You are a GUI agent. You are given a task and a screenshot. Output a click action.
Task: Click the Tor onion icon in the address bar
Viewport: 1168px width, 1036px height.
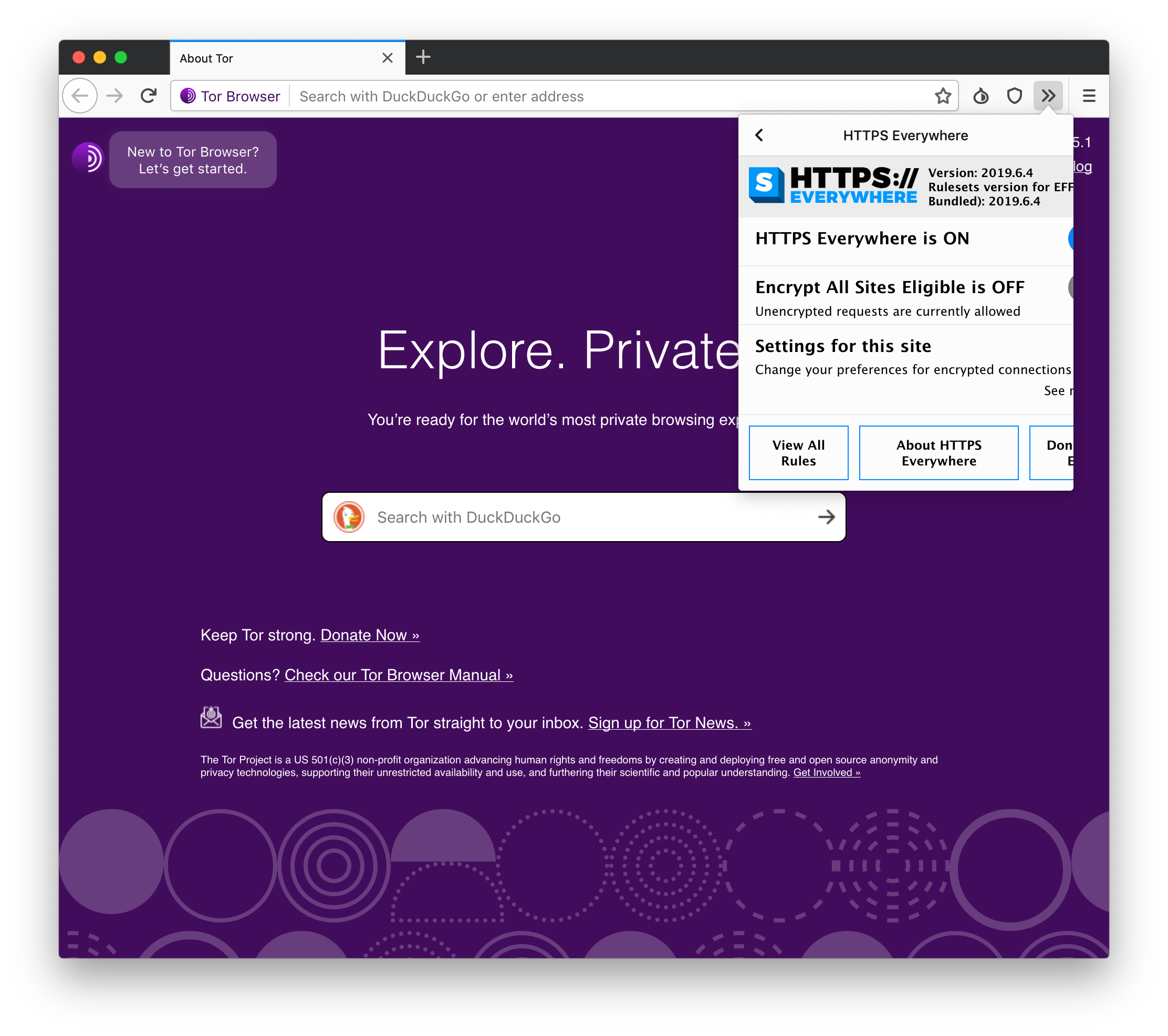[x=189, y=96]
